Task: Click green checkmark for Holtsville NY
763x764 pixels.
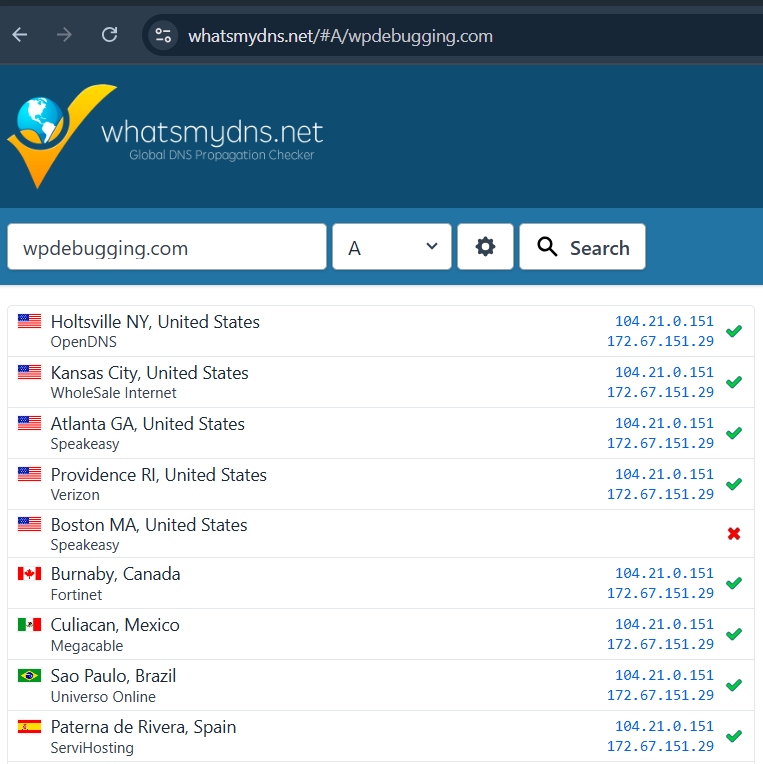Action: click(734, 331)
